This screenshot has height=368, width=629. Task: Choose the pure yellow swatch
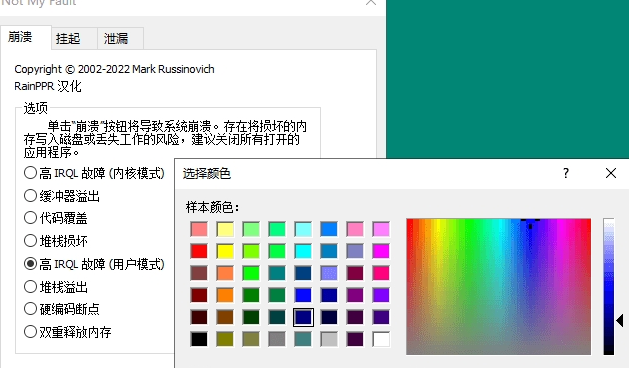point(225,251)
